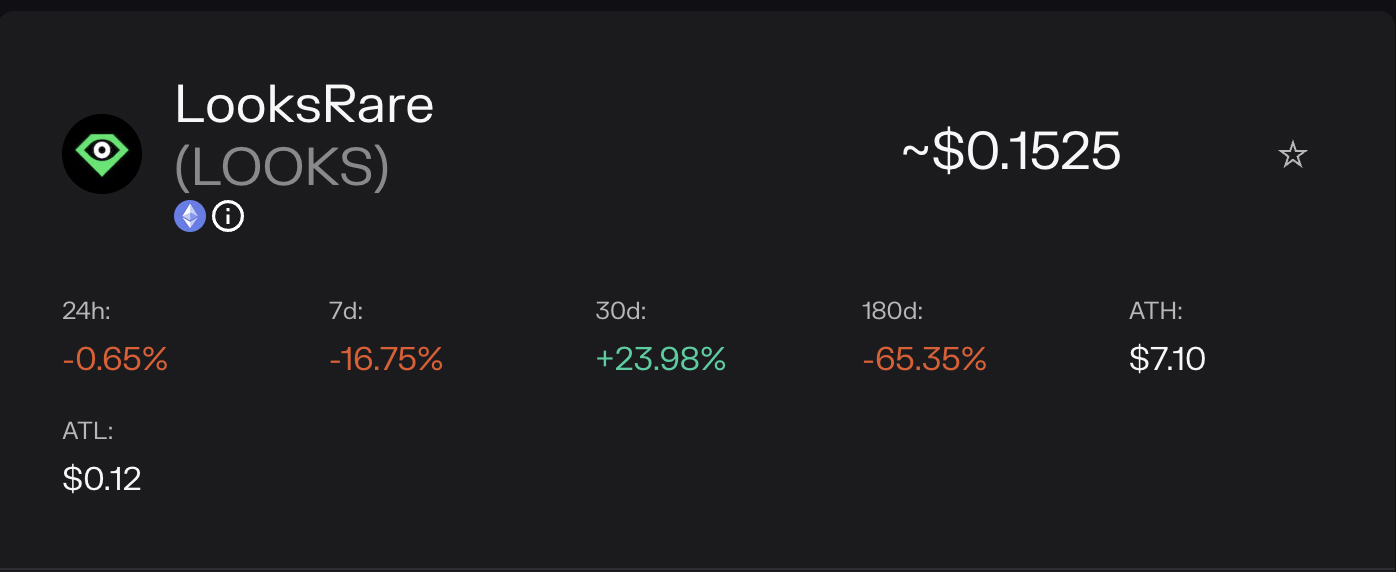Select the 7d label

[346, 312]
